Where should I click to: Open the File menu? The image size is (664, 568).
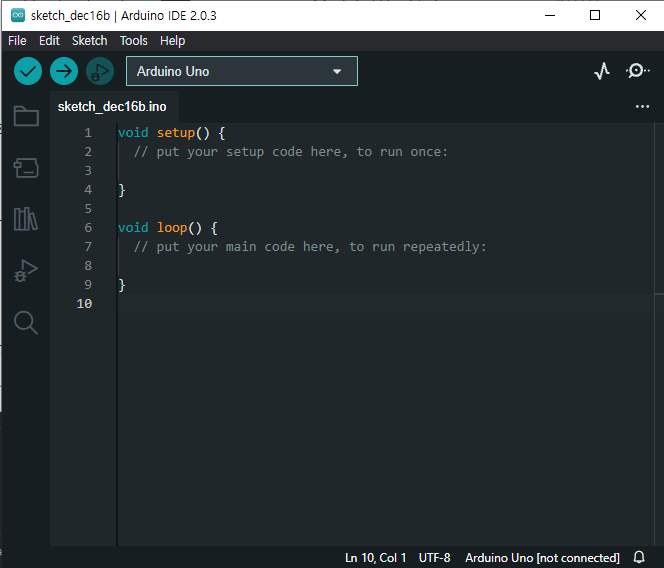17,41
